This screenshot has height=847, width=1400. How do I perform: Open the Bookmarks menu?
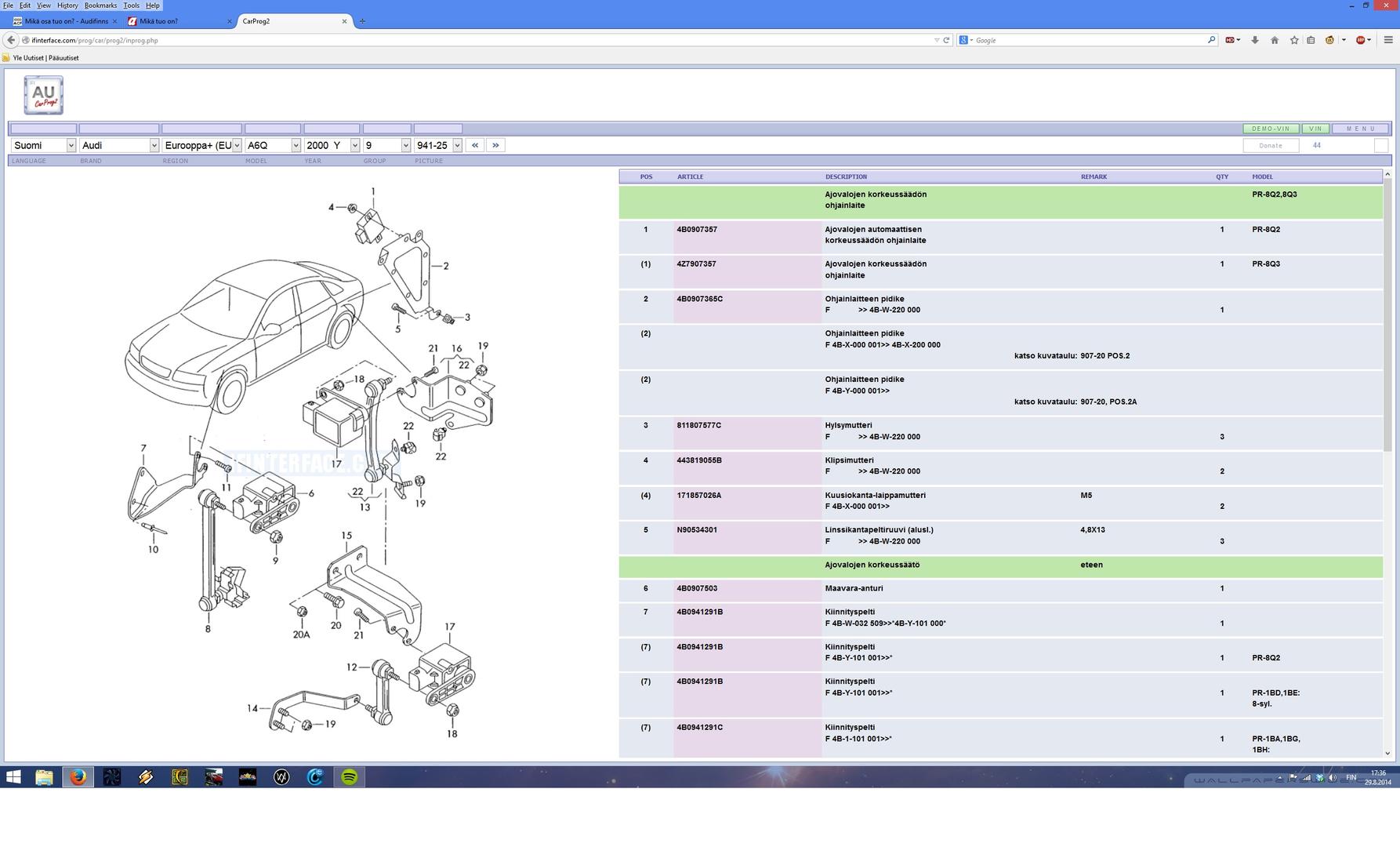pyautogui.click(x=100, y=5)
